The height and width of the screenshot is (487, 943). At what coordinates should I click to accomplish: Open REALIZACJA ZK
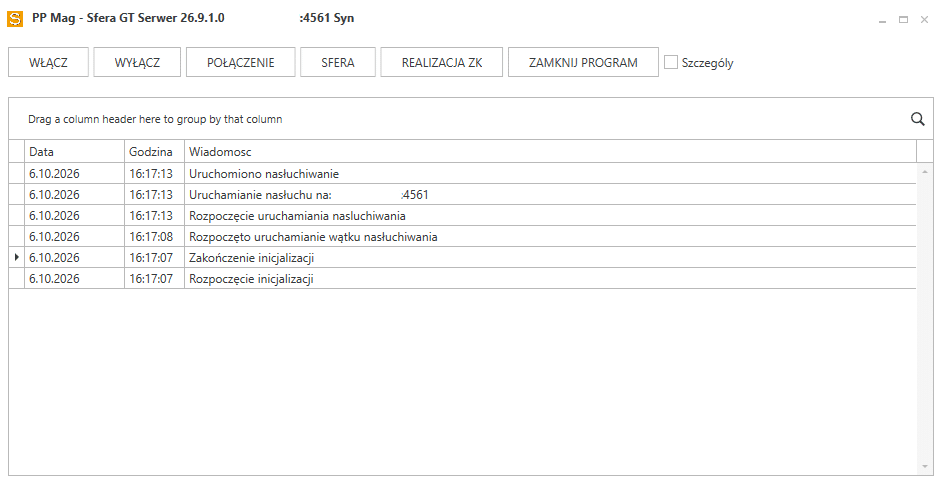click(x=441, y=63)
